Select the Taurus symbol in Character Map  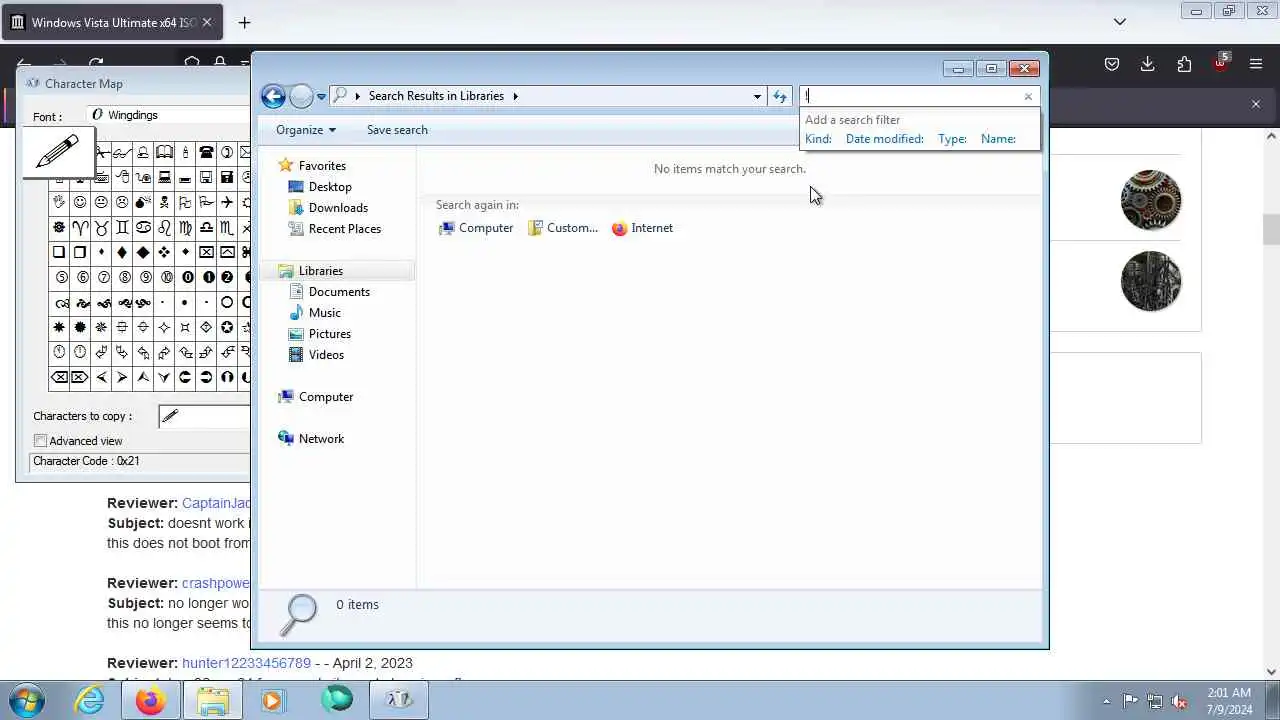(101, 228)
